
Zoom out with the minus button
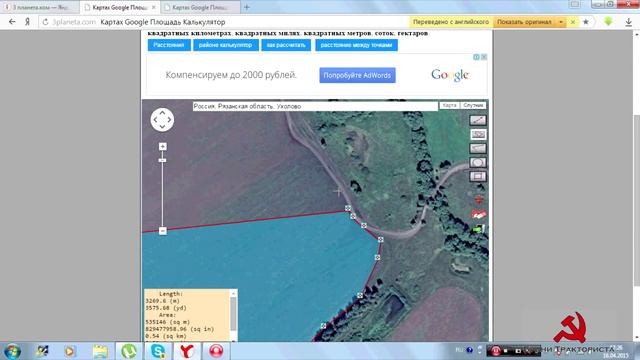click(162, 231)
